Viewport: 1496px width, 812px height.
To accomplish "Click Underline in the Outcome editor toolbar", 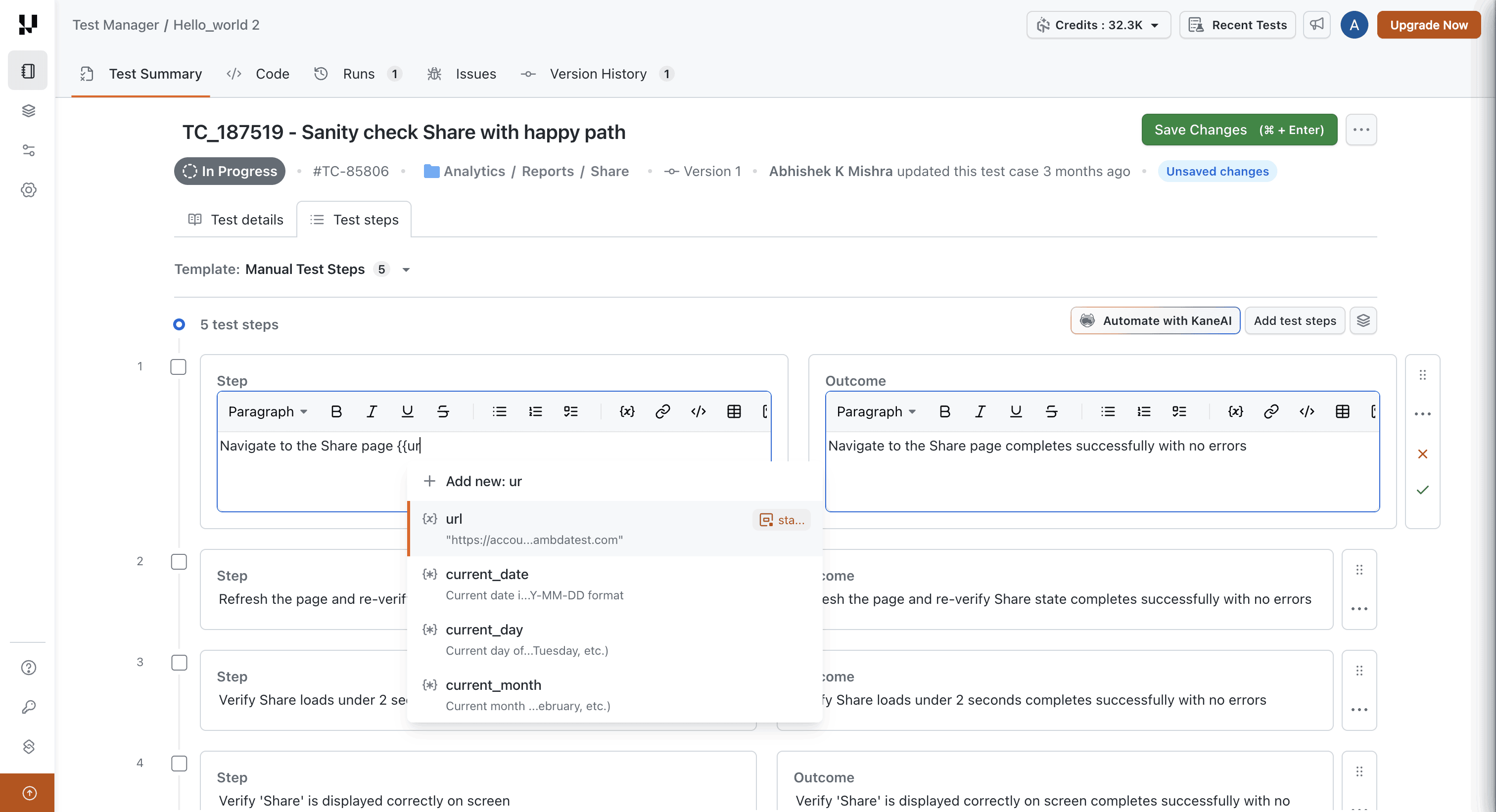I will click(x=1015, y=411).
